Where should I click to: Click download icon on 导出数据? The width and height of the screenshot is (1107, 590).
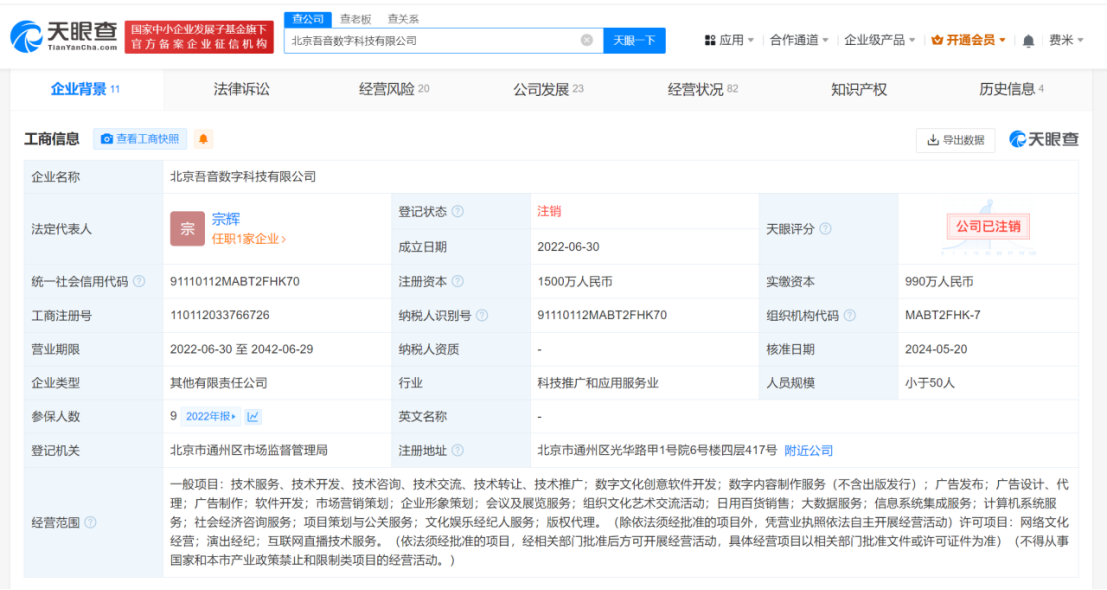pyautogui.click(x=935, y=139)
